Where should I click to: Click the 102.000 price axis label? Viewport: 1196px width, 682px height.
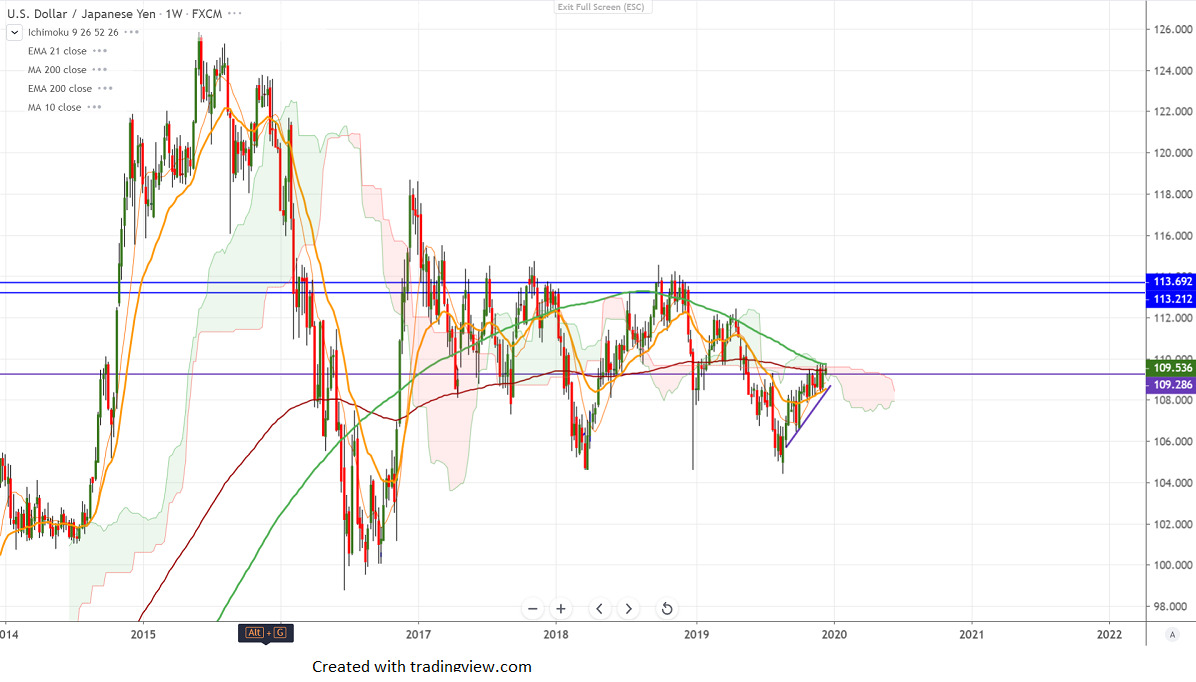click(1172, 524)
